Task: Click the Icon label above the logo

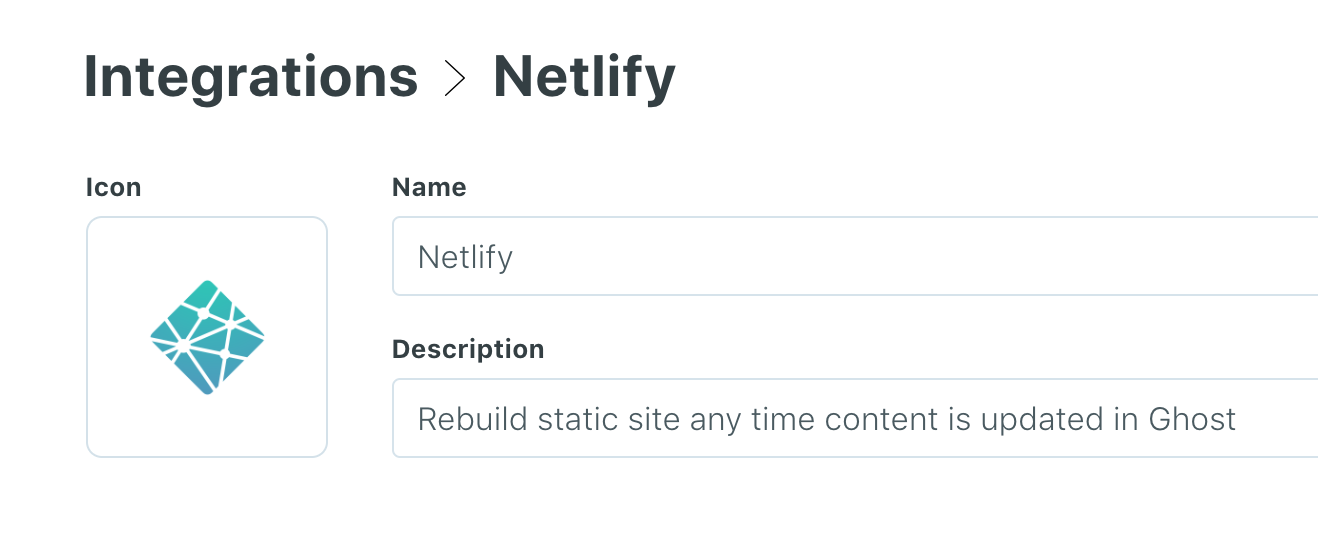Action: tap(113, 187)
